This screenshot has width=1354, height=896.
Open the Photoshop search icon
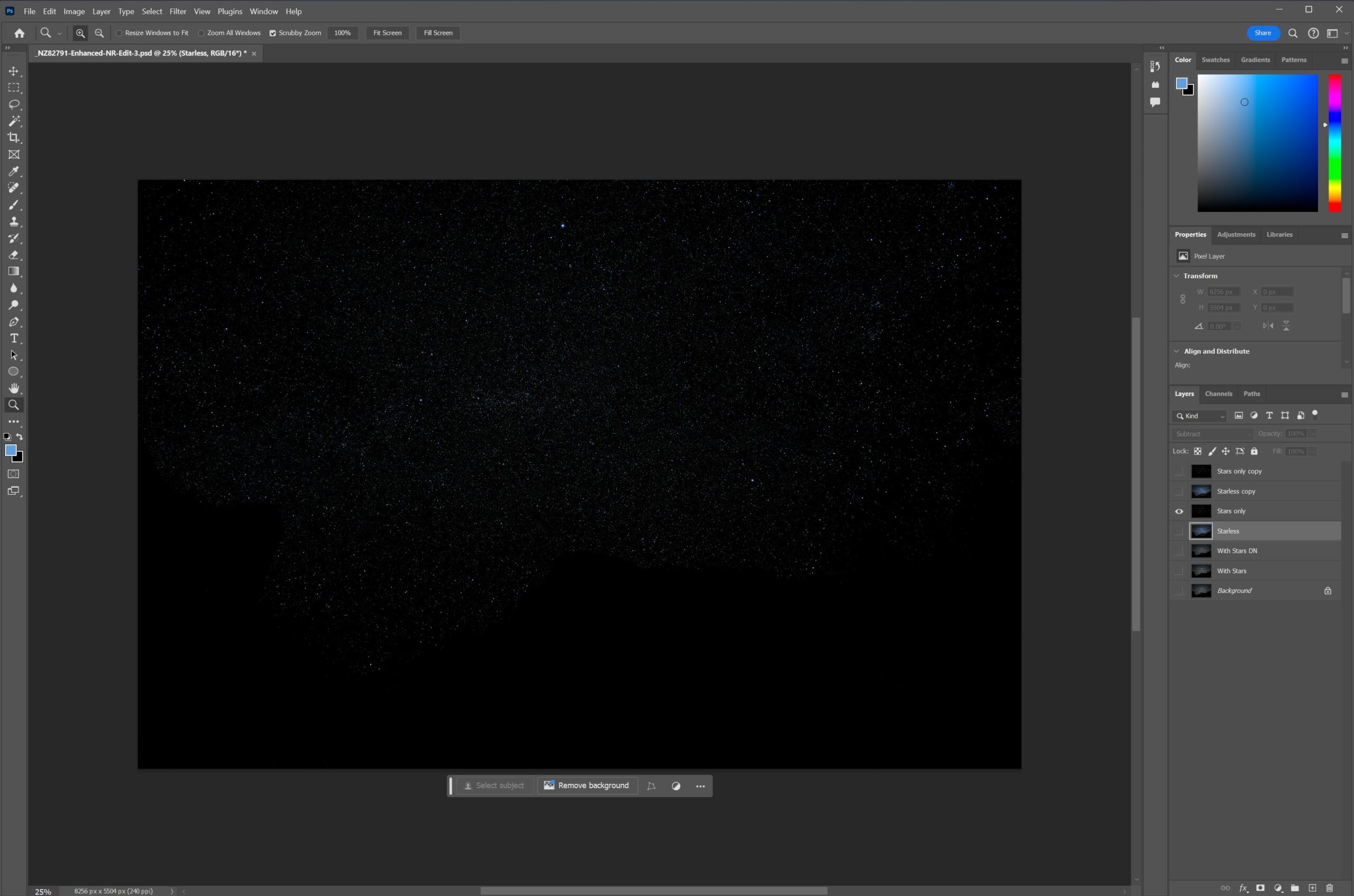click(1293, 33)
